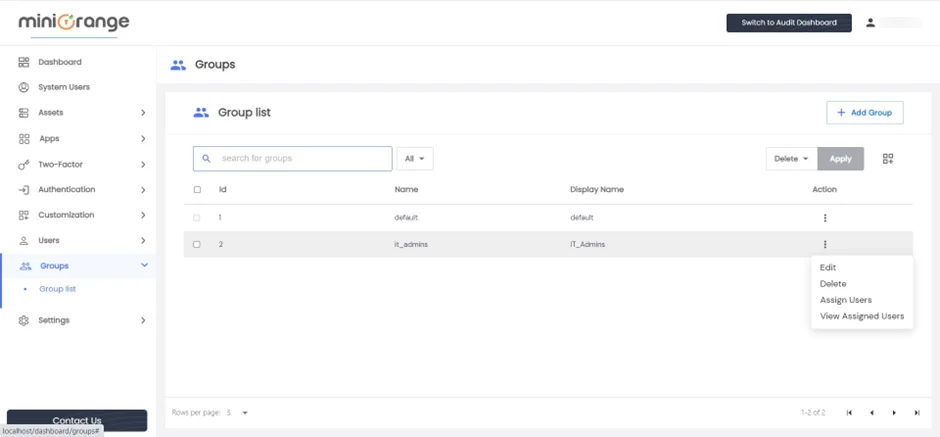The width and height of the screenshot is (940, 437).
Task: Click the it_admins name cell
Action: point(411,245)
